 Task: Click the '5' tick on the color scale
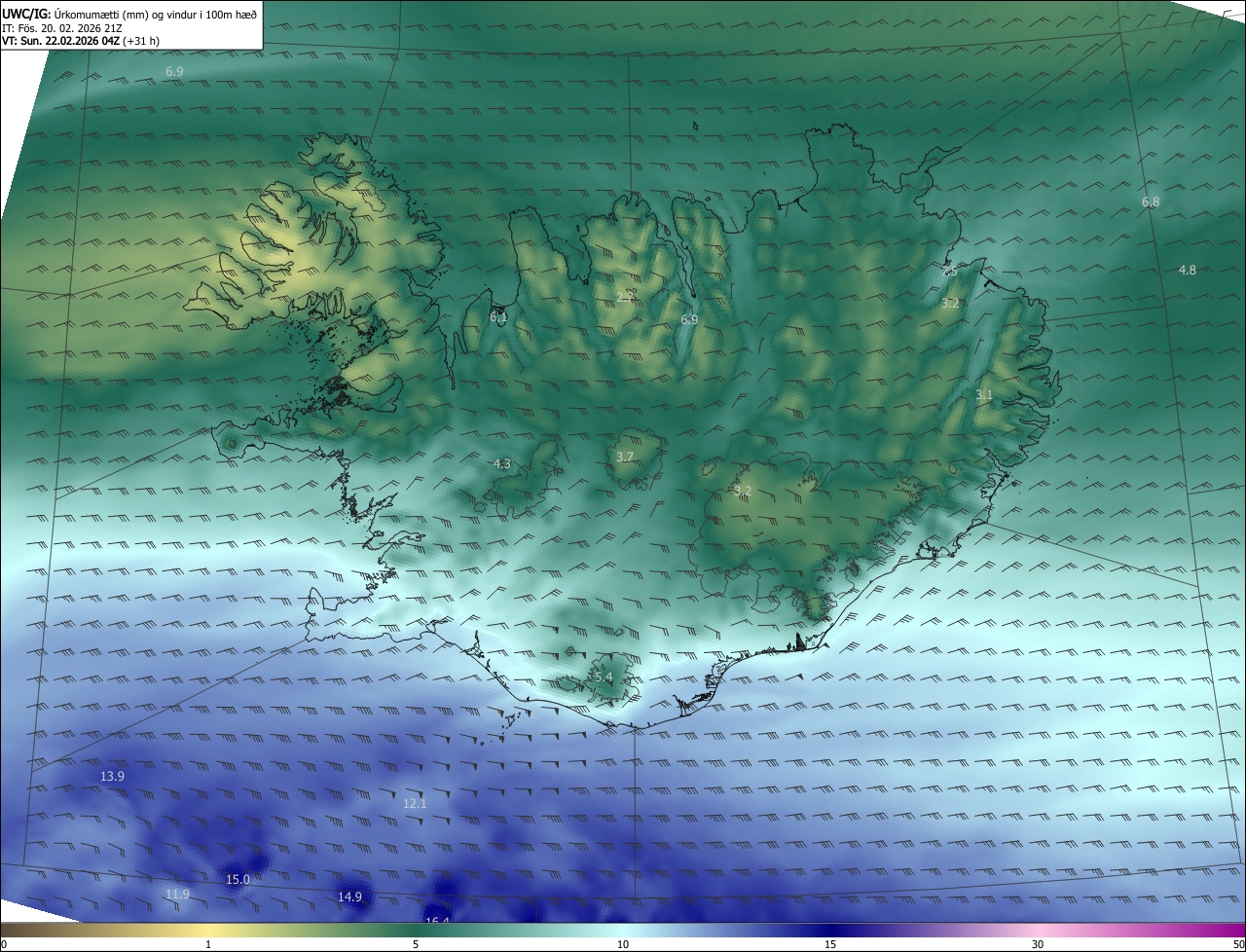(416, 944)
